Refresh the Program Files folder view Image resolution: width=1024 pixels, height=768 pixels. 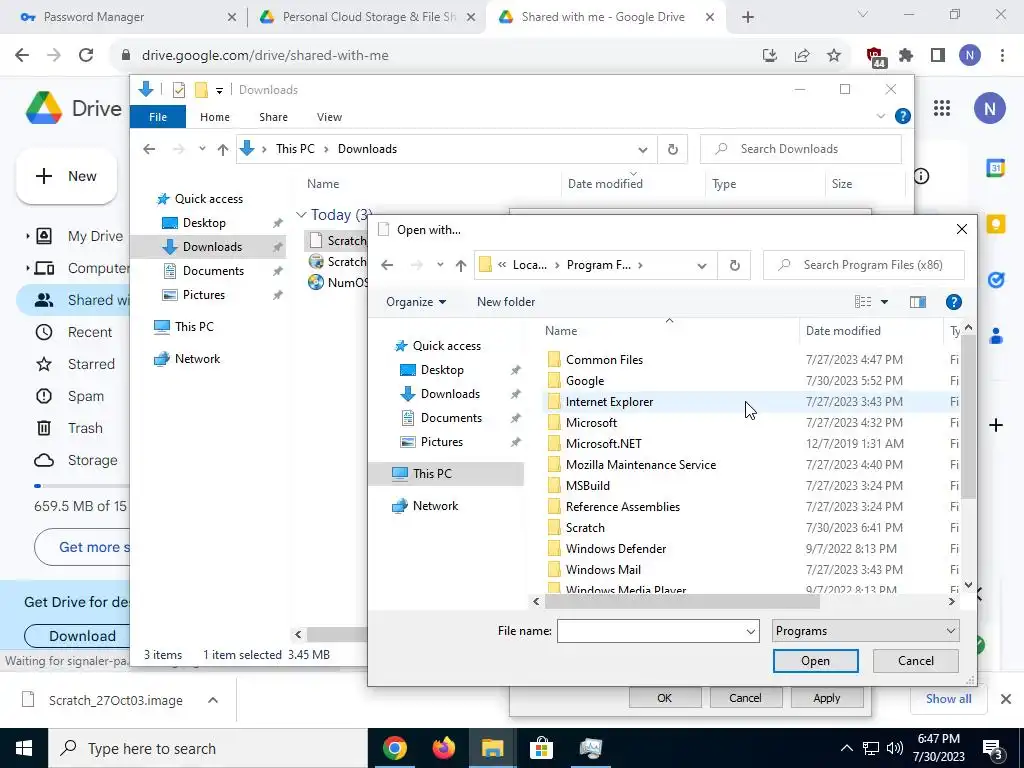coord(735,265)
